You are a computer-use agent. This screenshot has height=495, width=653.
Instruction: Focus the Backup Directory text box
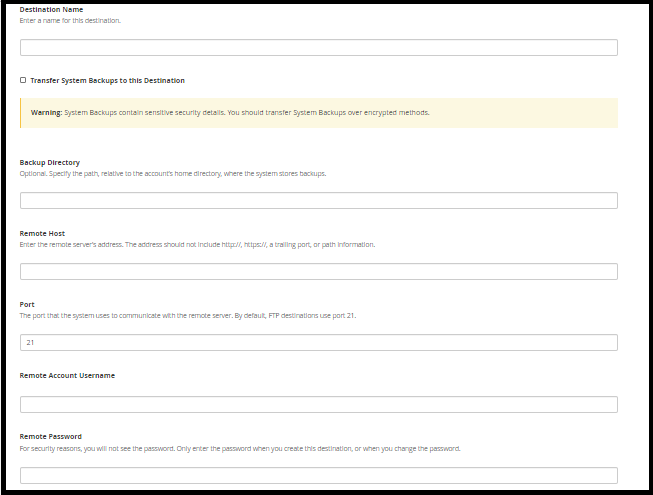(x=319, y=201)
